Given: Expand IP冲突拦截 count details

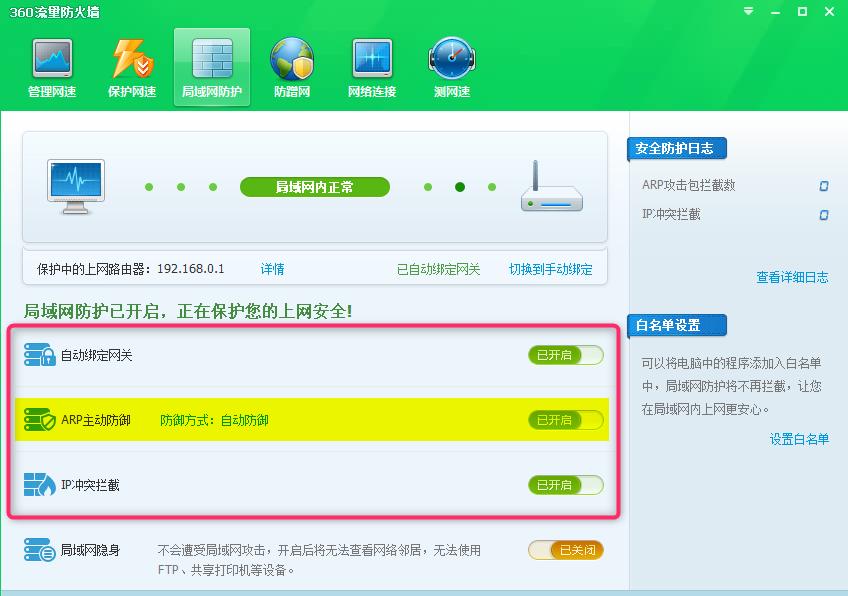Looking at the screenshot, I should pos(823,215).
